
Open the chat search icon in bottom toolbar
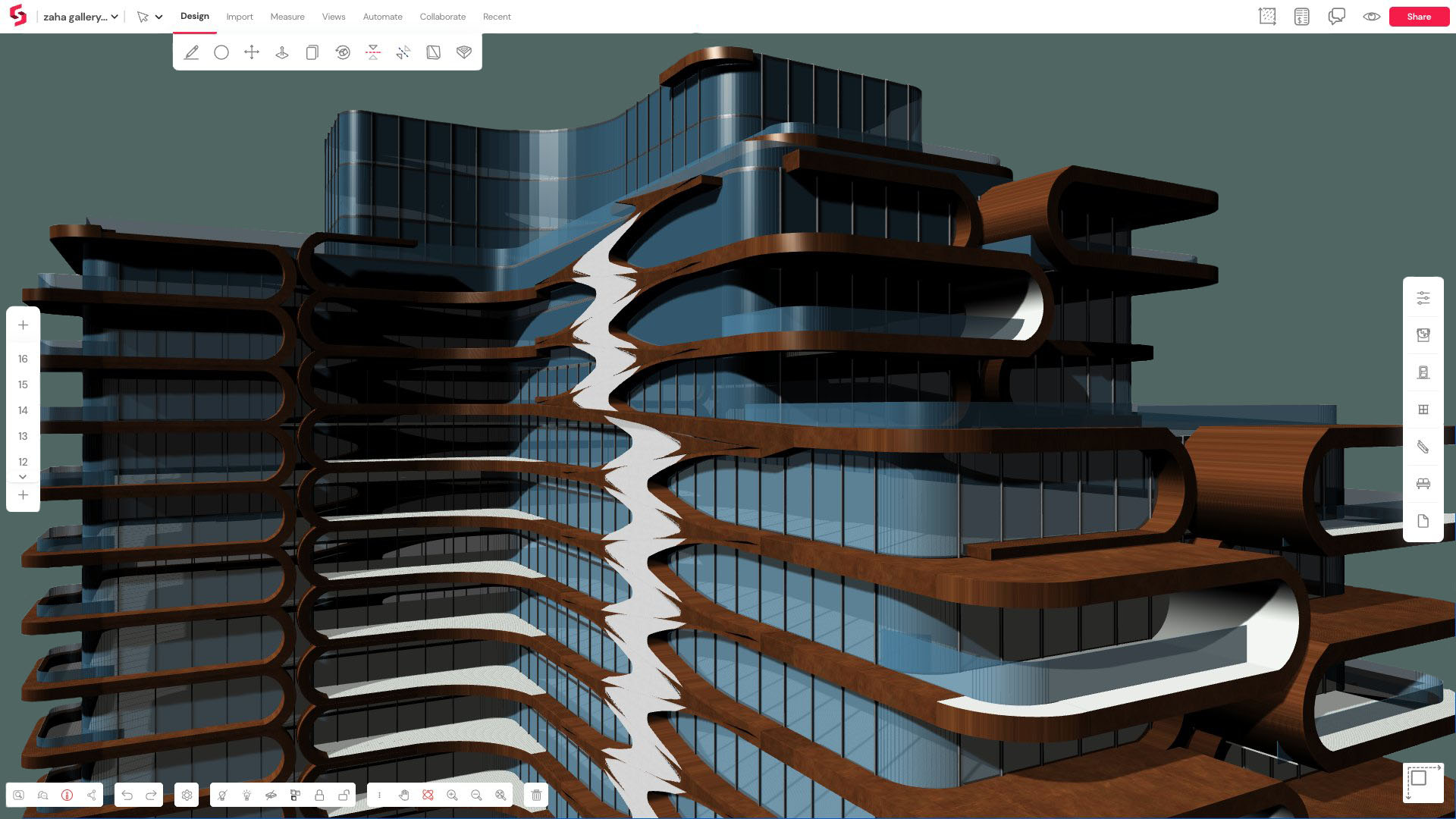click(43, 795)
